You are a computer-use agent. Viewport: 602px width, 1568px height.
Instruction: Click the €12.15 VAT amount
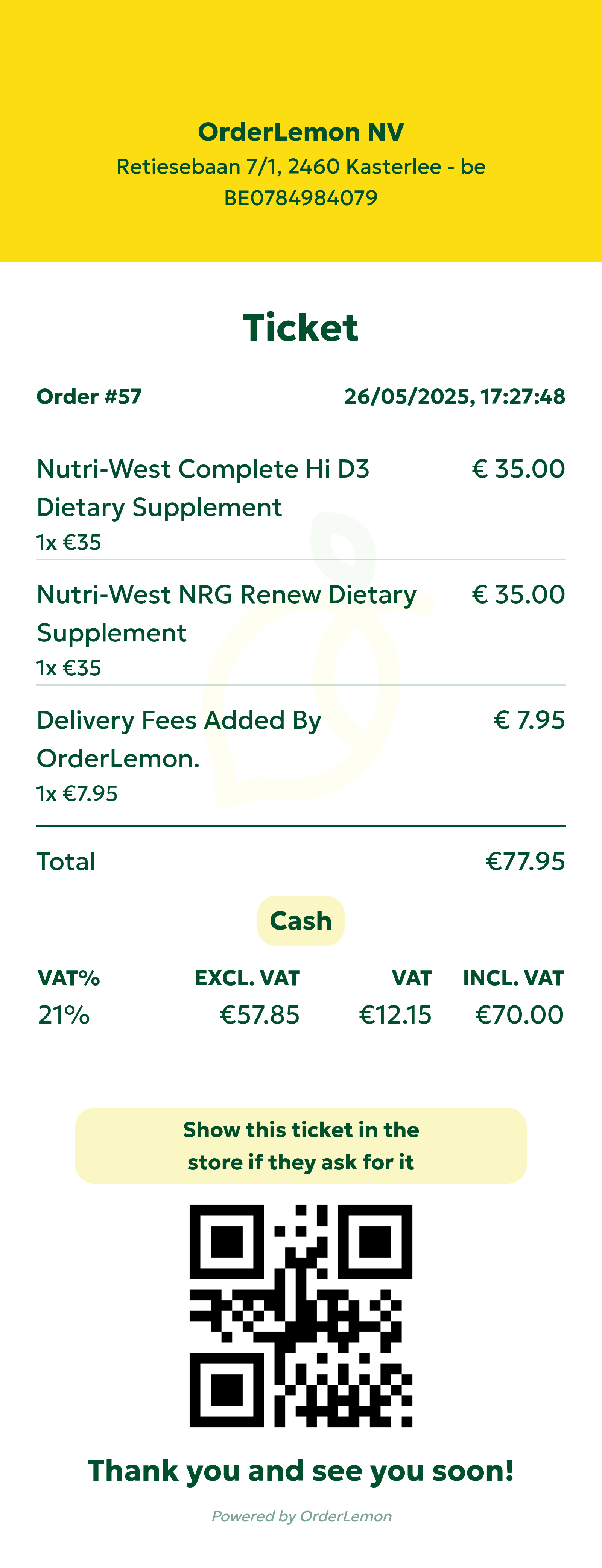pos(395,1015)
